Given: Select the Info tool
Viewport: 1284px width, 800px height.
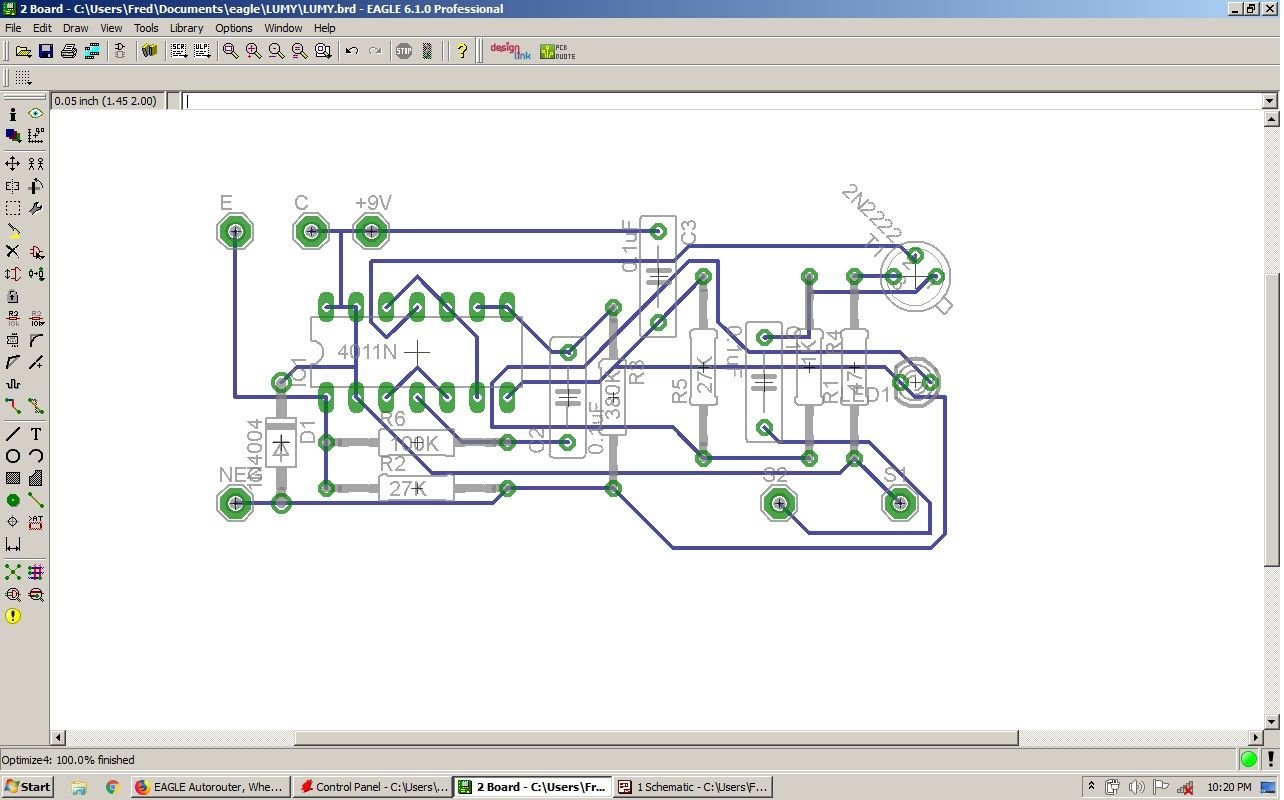Looking at the screenshot, I should (x=12, y=113).
